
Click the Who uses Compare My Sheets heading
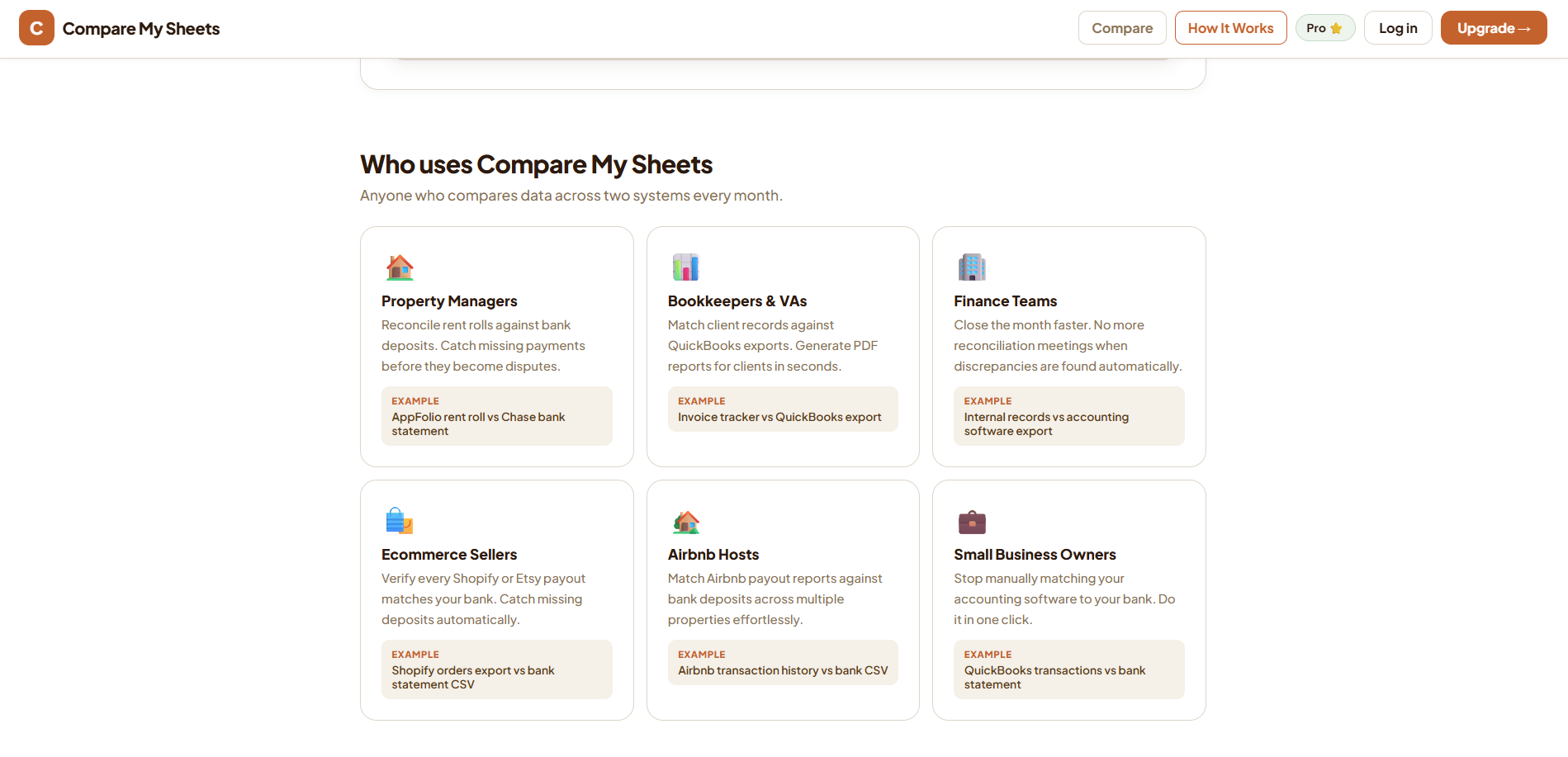pos(536,164)
